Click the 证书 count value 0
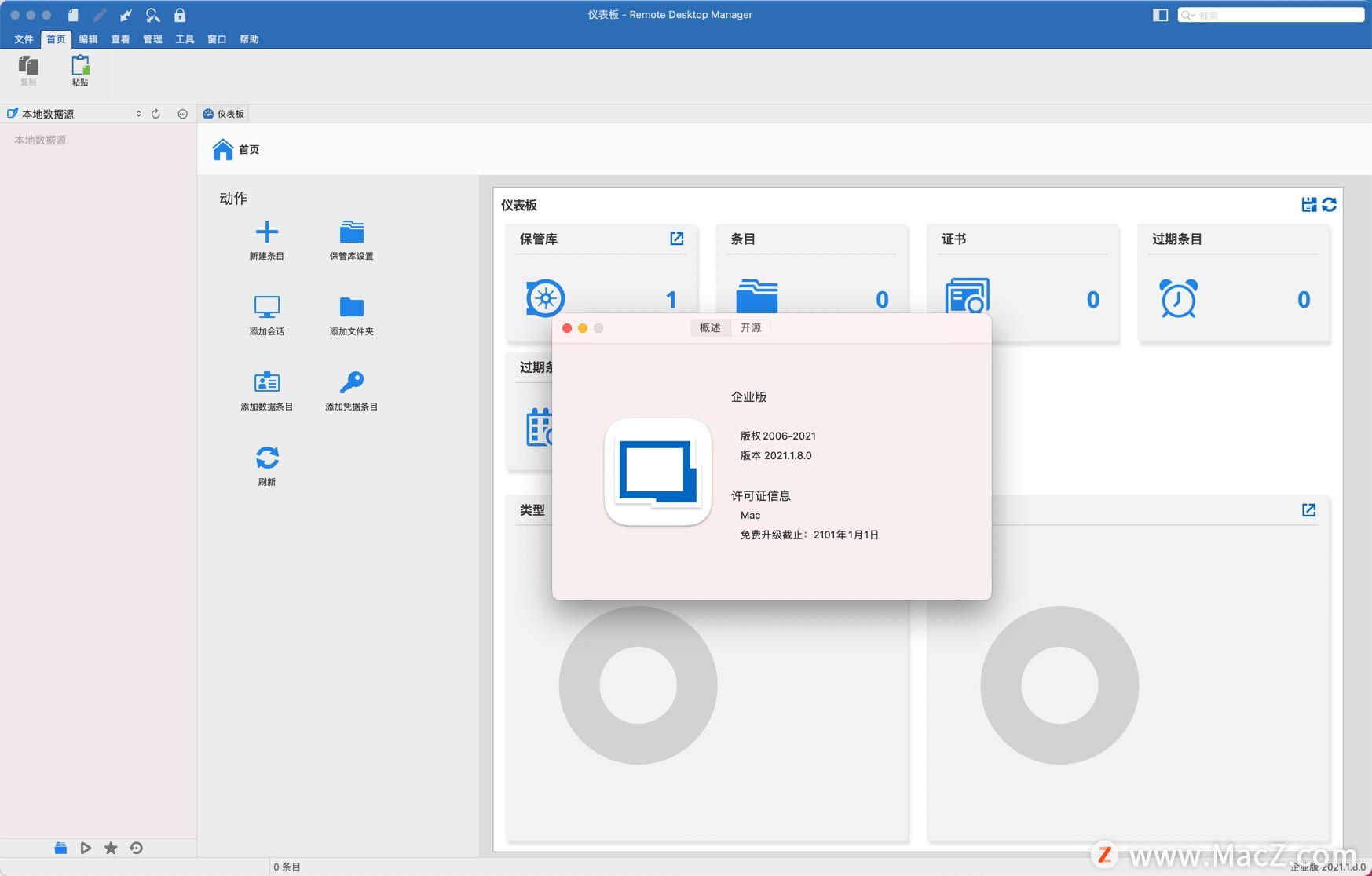 pos(1092,299)
